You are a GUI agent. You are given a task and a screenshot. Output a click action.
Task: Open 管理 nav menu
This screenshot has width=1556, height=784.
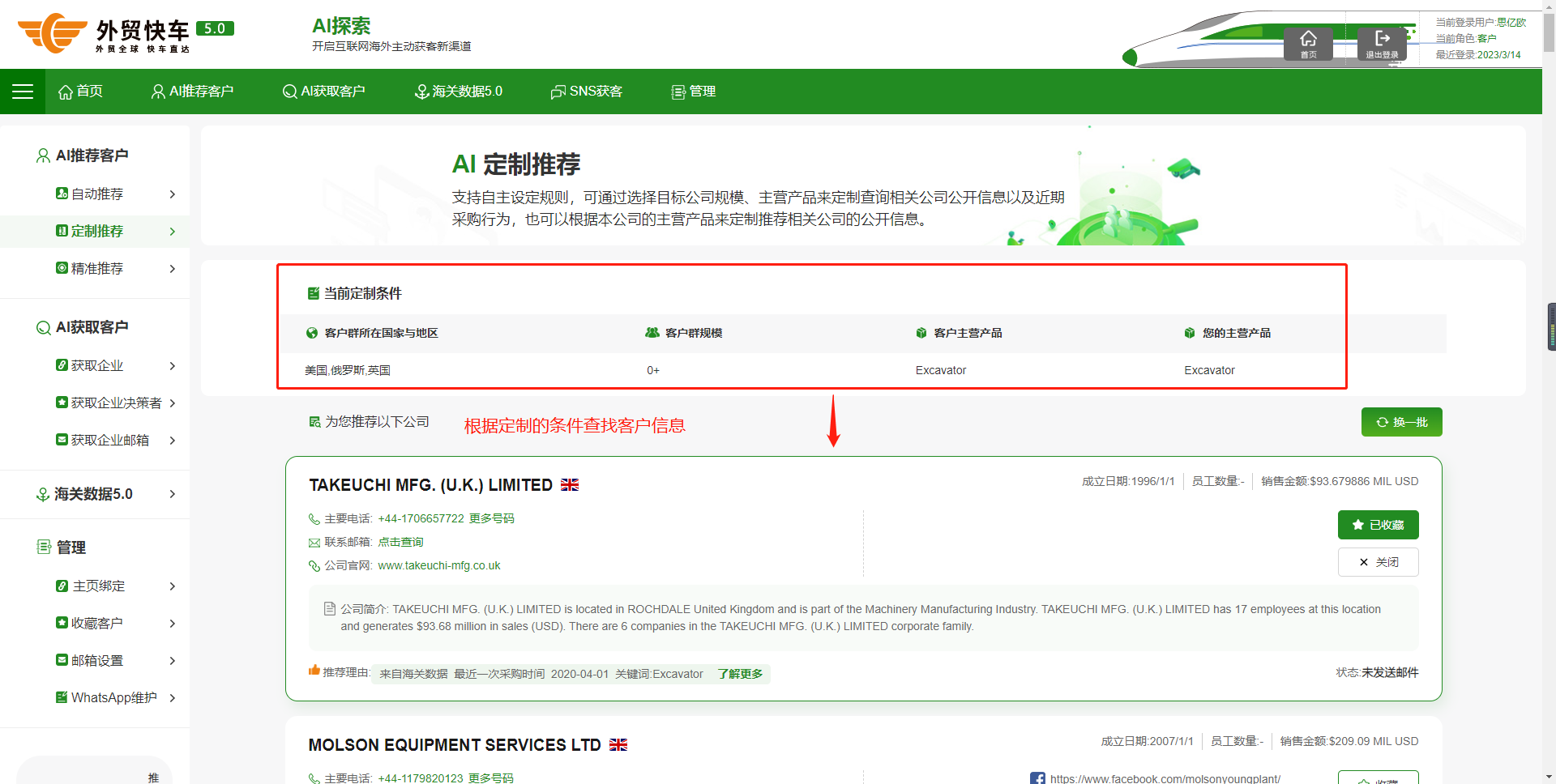[693, 92]
